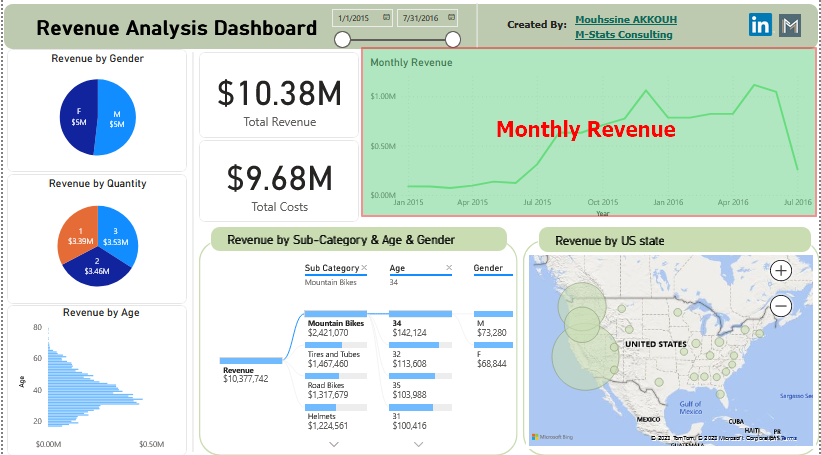
Task: Click the right date slider handle
Action: coord(453,39)
